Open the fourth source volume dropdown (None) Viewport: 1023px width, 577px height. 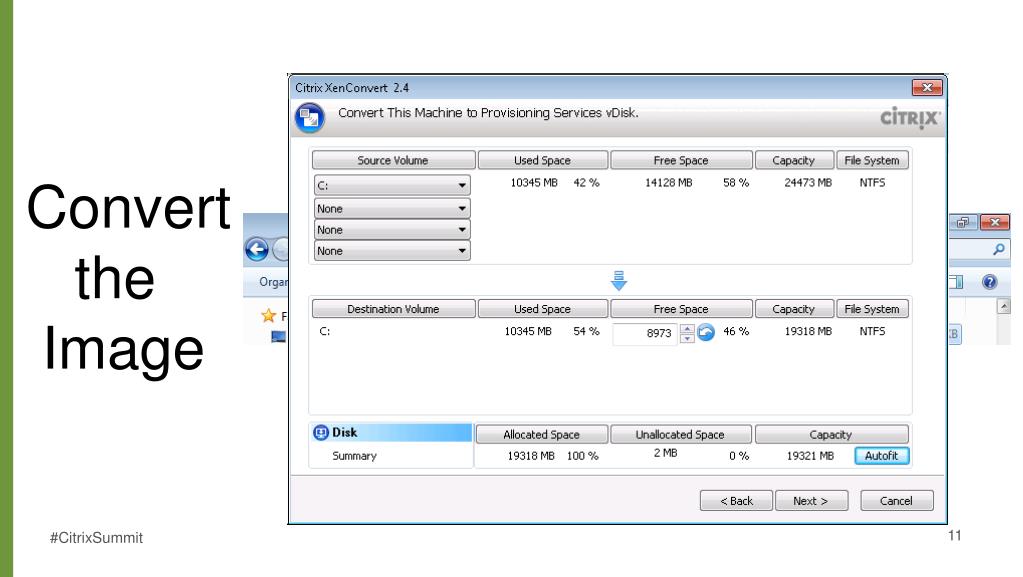coord(391,251)
